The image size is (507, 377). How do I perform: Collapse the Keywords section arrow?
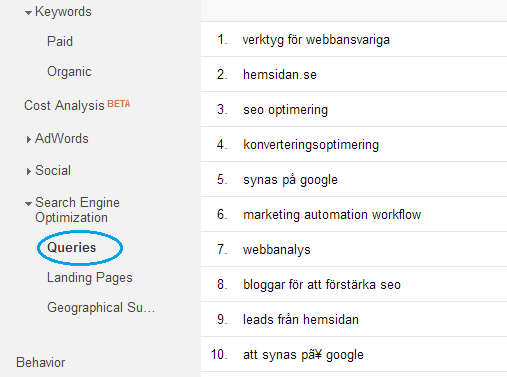28,13
